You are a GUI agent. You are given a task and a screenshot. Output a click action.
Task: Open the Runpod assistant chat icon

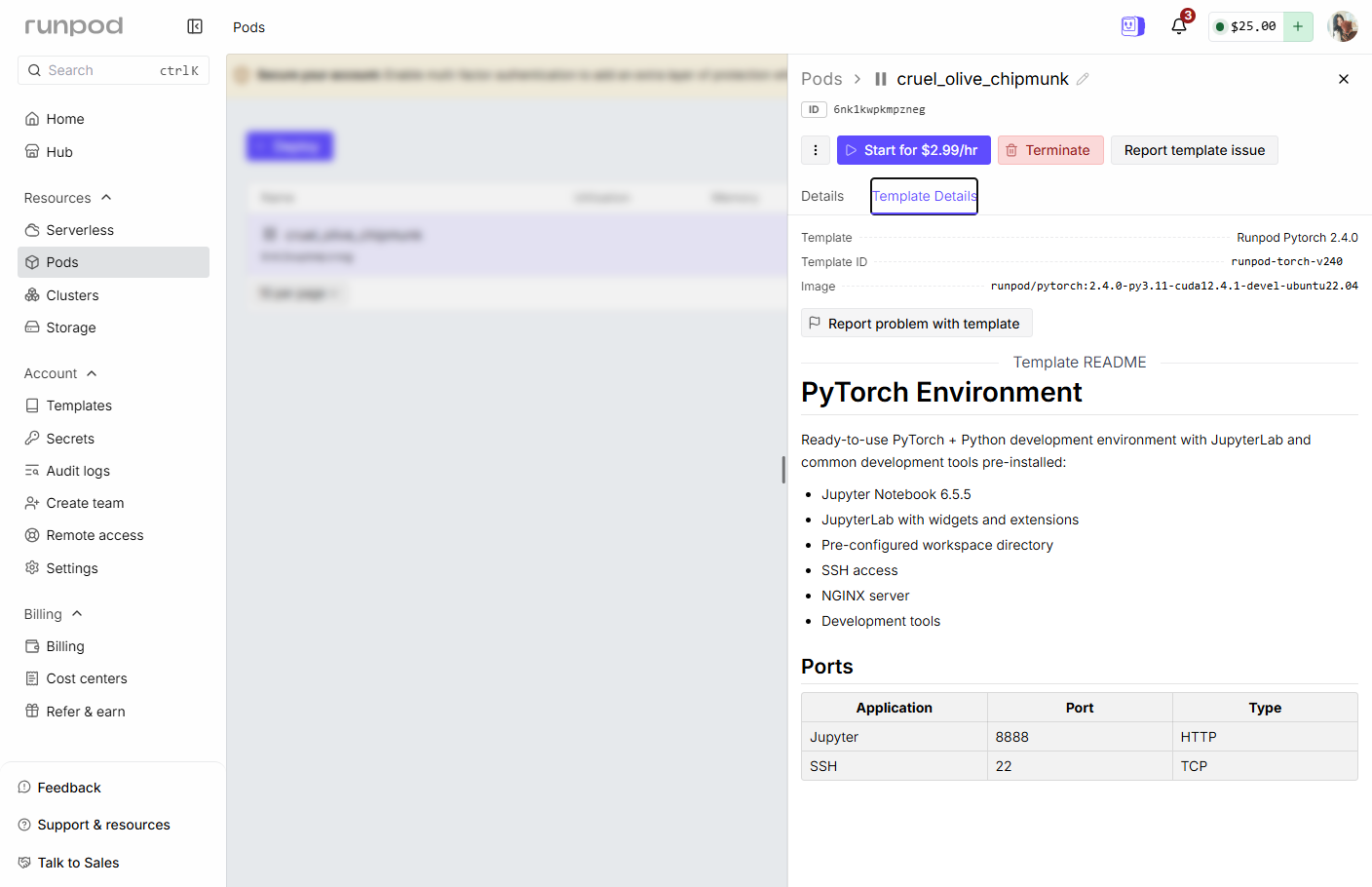point(1132,26)
